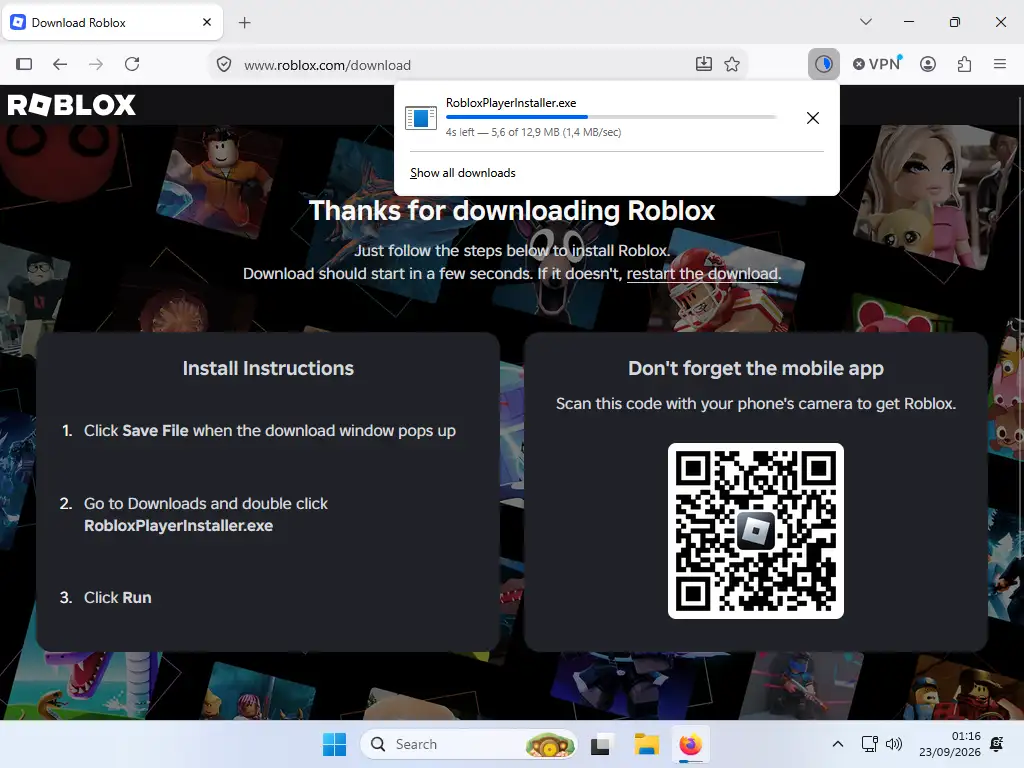Open File Explorer from the taskbar
This screenshot has height=768, width=1024.
pos(647,744)
